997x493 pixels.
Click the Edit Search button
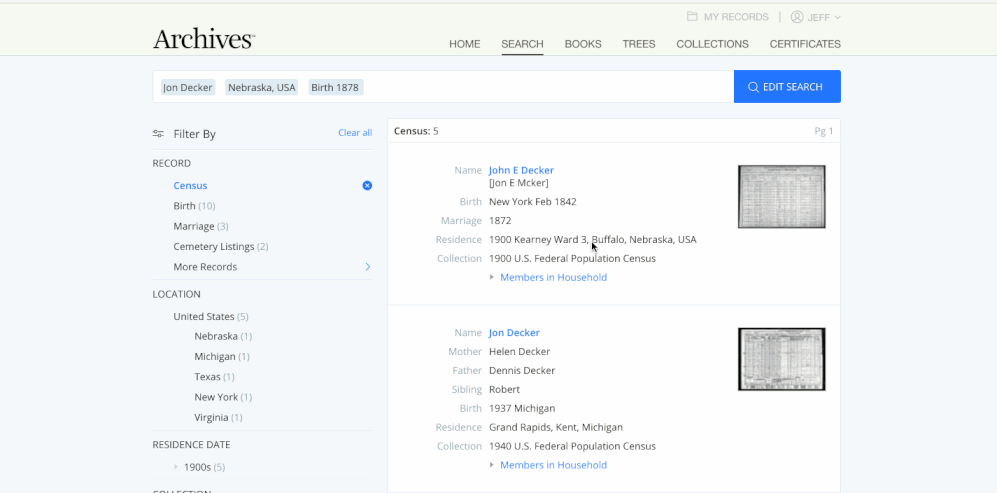[787, 87]
